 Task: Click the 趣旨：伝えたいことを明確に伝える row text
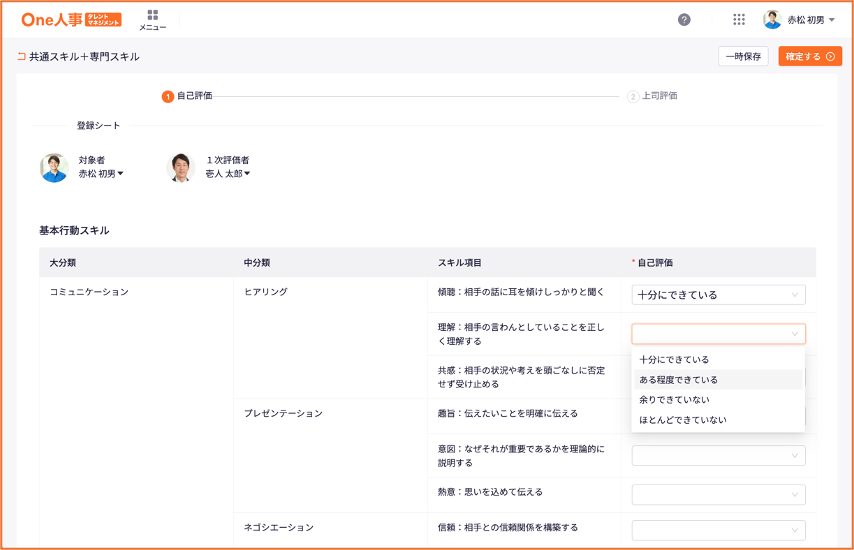(x=508, y=413)
